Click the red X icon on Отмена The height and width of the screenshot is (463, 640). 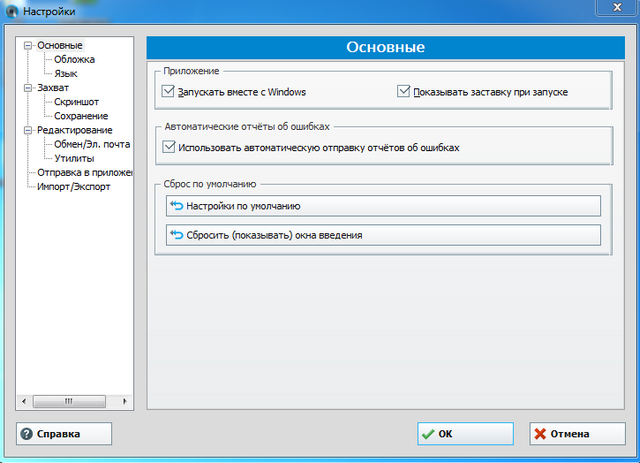tap(540, 435)
